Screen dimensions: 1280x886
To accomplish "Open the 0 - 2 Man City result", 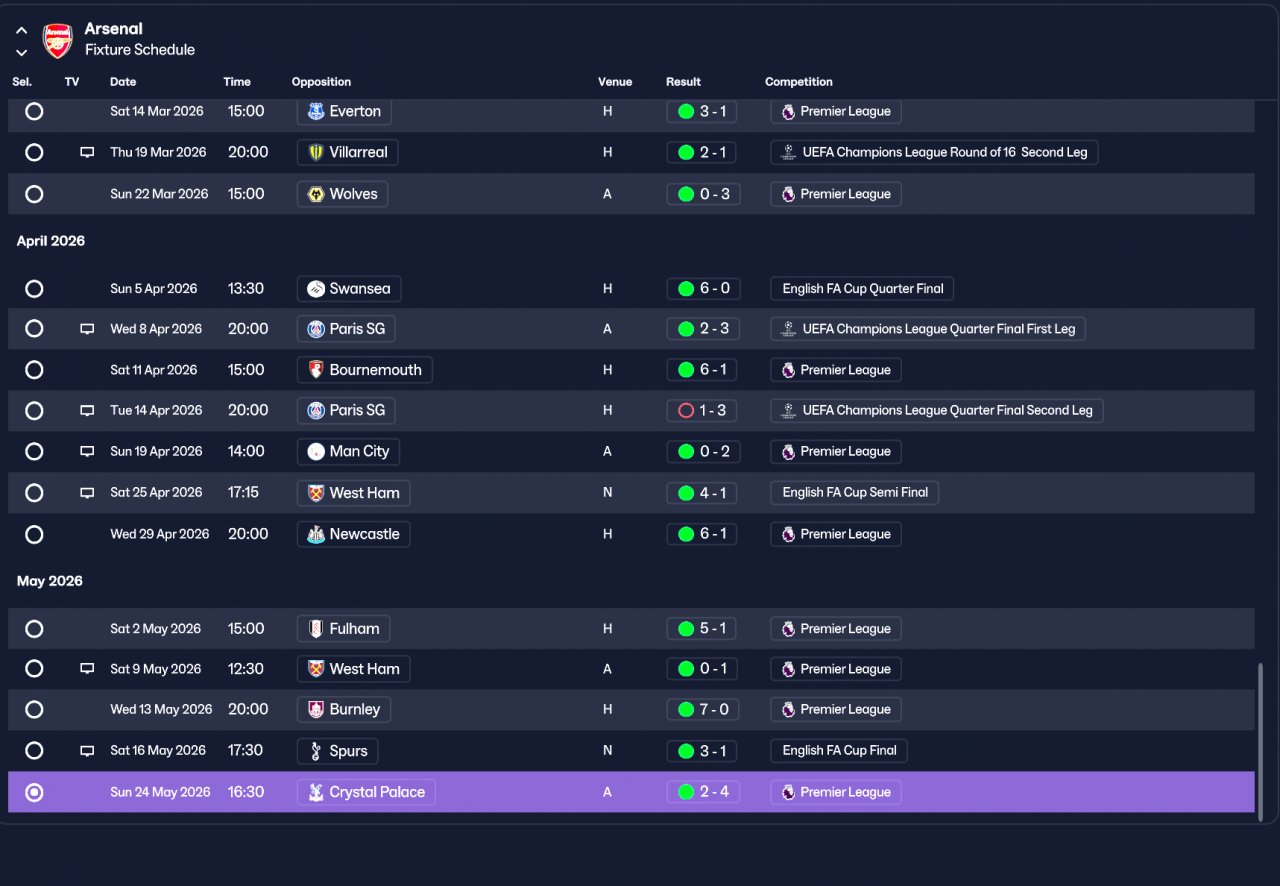I will click(703, 451).
